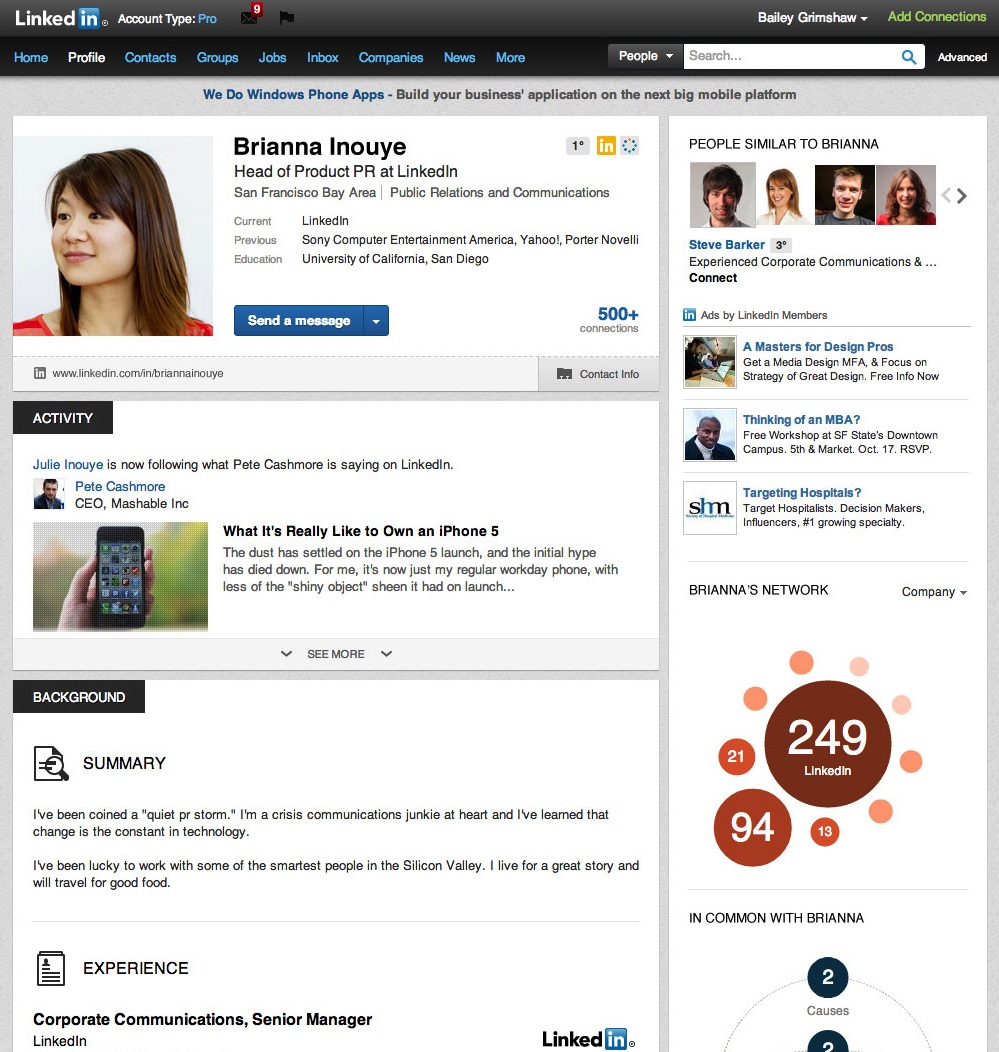Open the messages envelope icon with badge

(249, 18)
